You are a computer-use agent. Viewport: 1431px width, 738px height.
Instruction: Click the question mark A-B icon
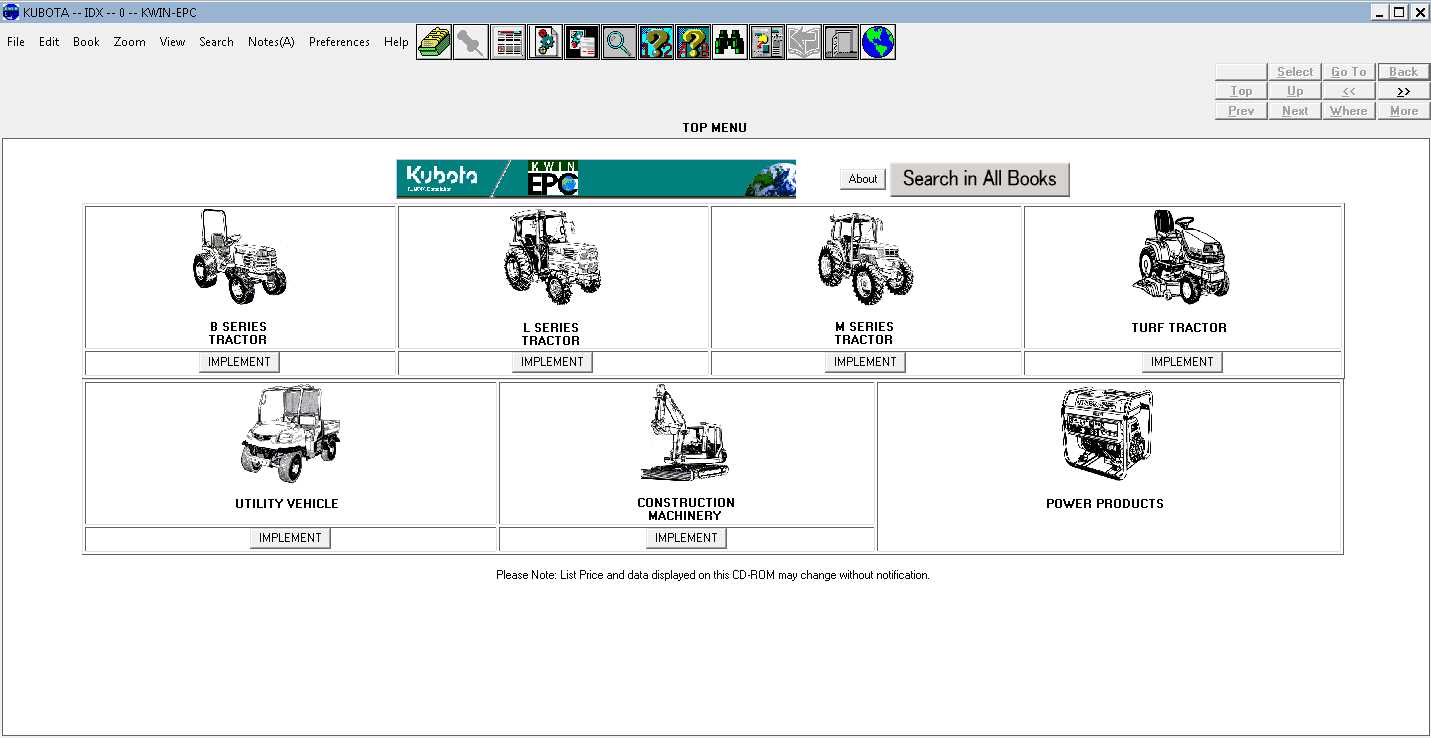tap(693, 42)
